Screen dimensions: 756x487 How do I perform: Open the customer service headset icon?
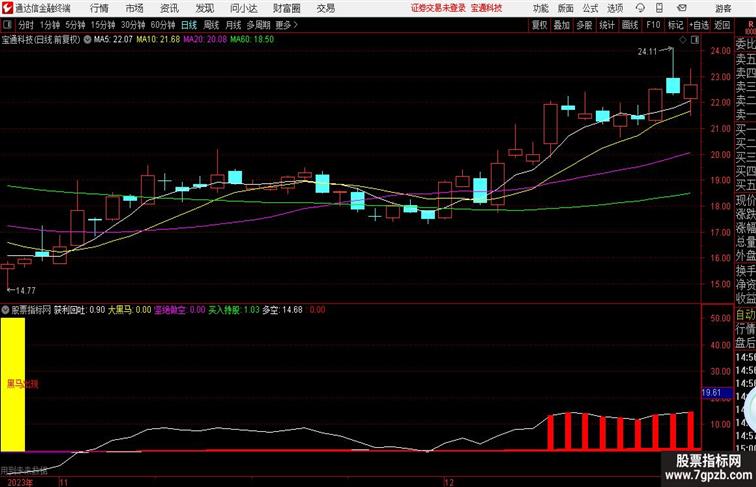pos(640,8)
